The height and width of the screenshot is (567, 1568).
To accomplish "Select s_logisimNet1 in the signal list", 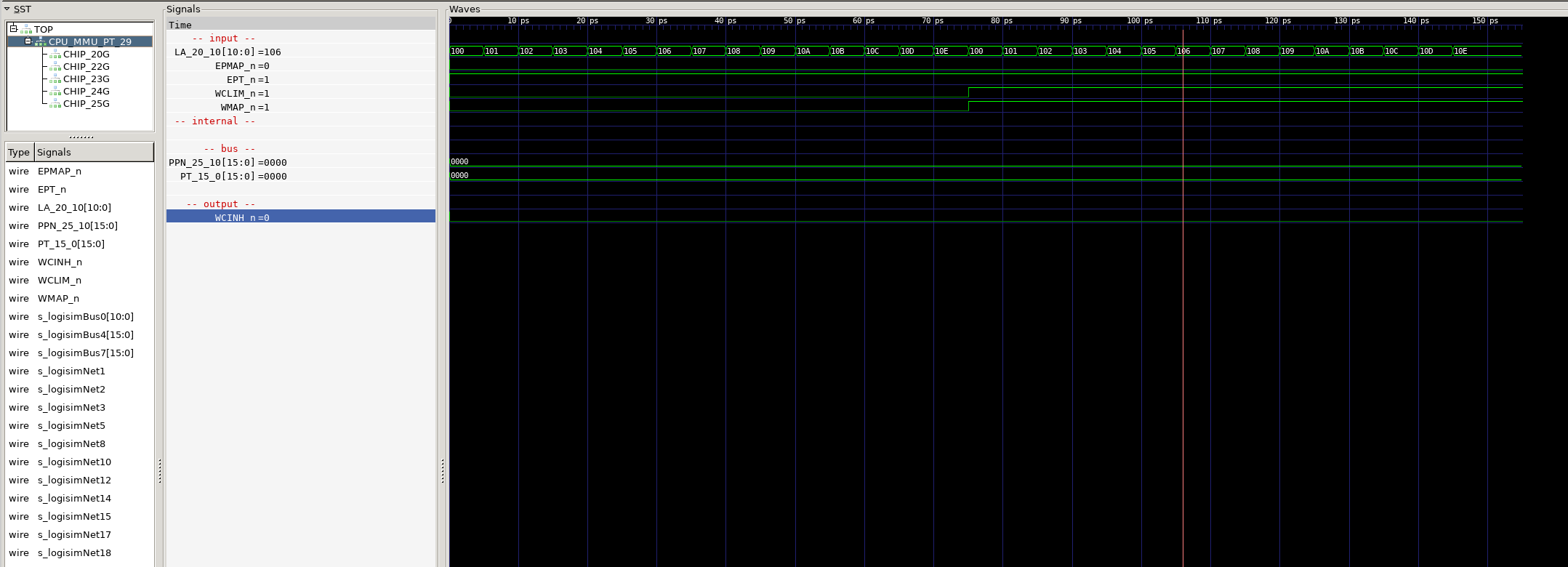I will coord(80,371).
